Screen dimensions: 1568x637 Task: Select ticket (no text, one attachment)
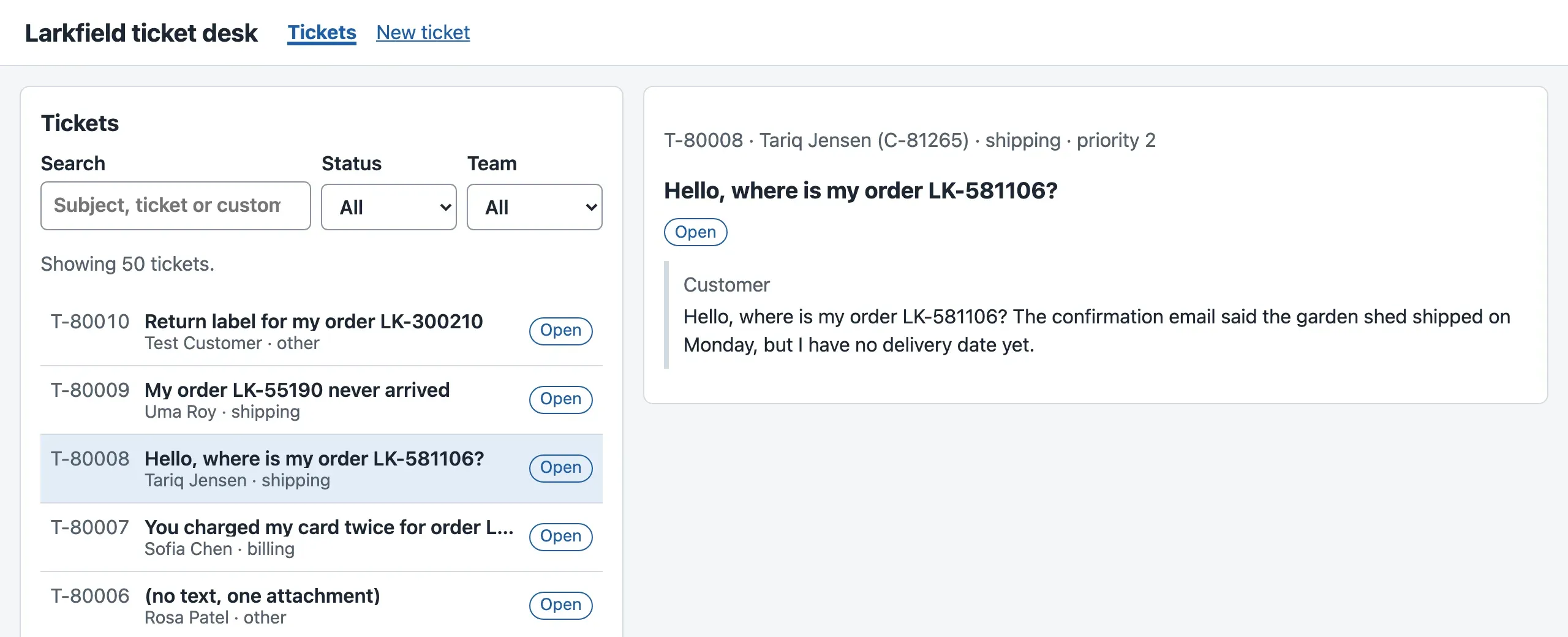(322, 606)
